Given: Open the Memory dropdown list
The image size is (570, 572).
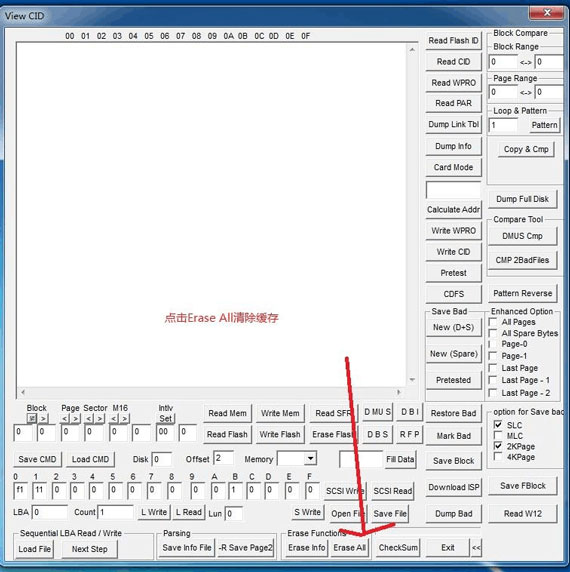Looking at the screenshot, I should pos(310,458).
